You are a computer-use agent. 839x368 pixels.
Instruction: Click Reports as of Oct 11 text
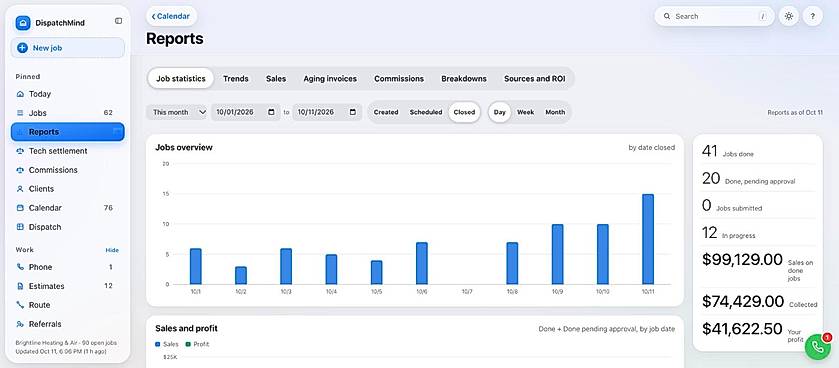tap(795, 112)
